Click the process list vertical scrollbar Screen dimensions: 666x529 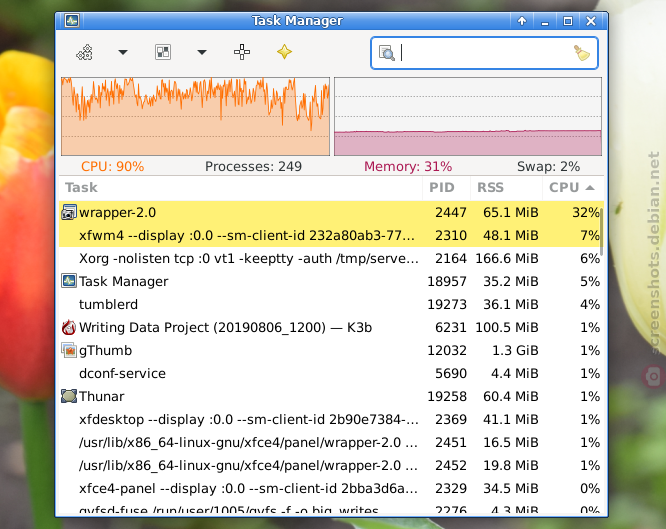point(601,232)
